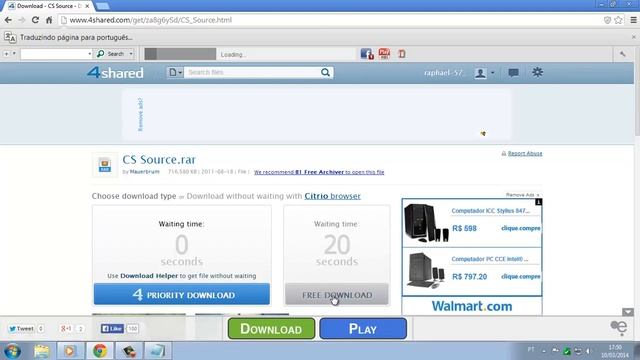Click the browser forward arrow
This screenshot has width=640, height=360.
[22, 20]
